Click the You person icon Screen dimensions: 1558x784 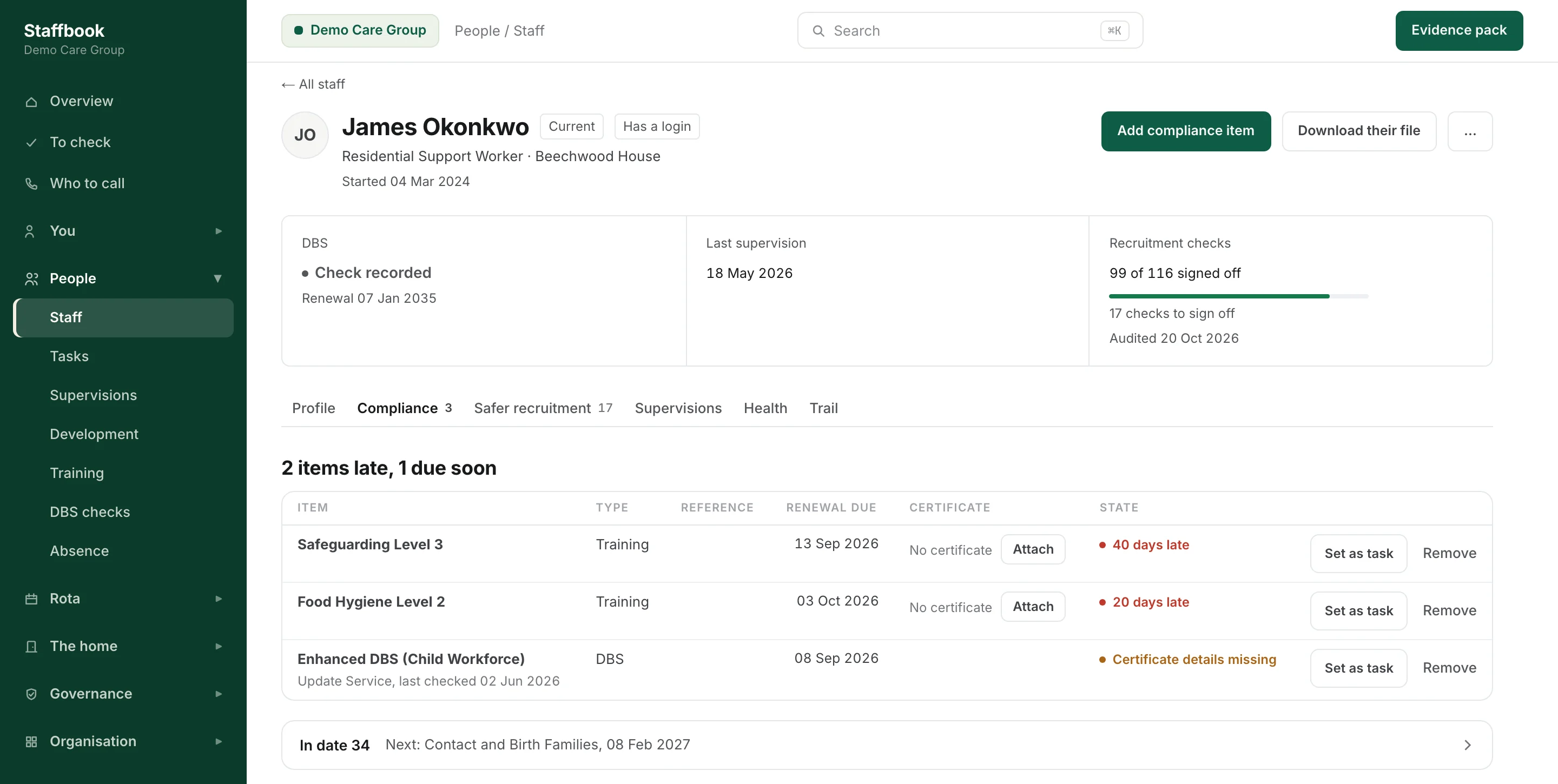point(30,231)
